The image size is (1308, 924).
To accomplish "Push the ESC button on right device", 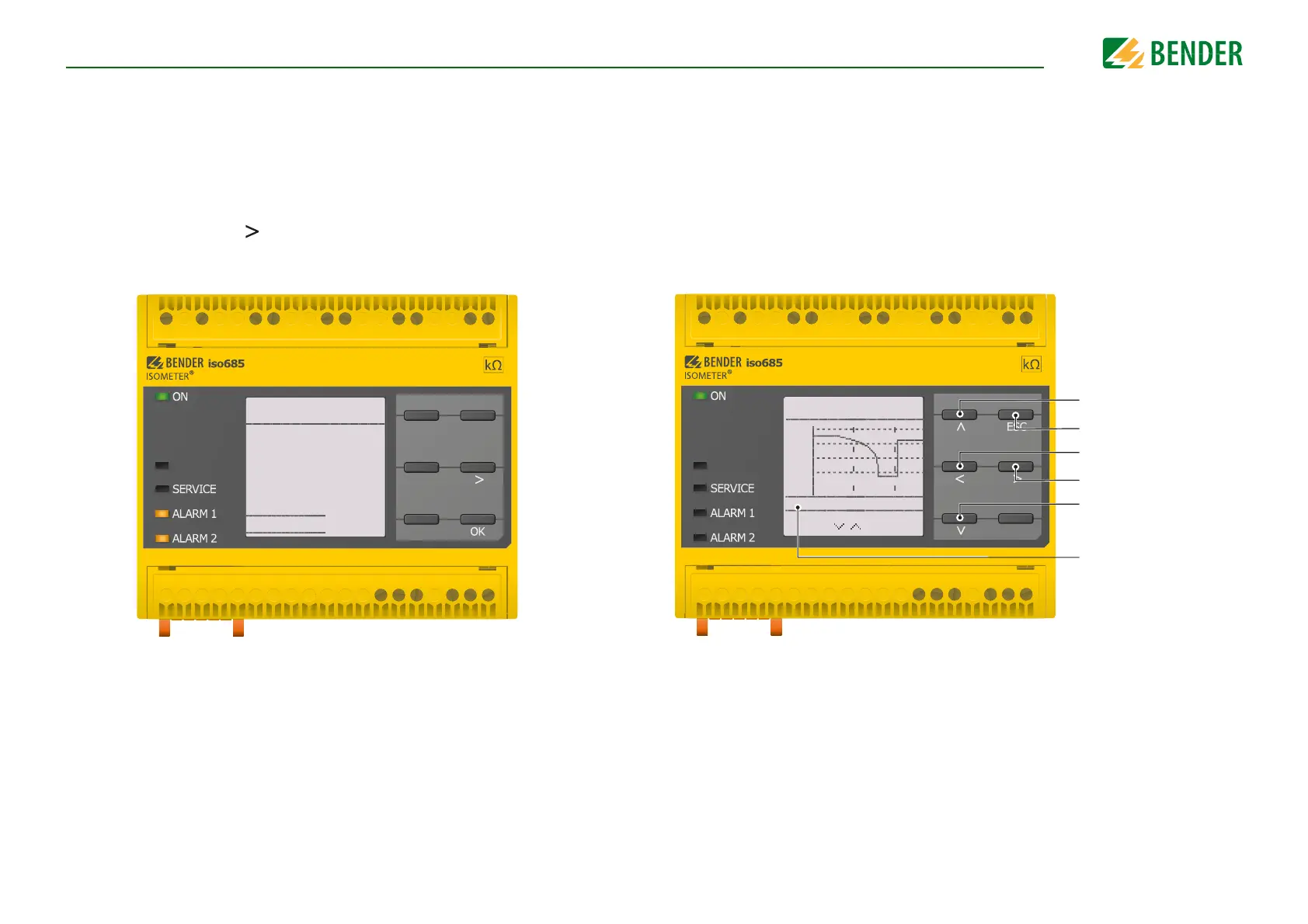I will pos(1015,415).
